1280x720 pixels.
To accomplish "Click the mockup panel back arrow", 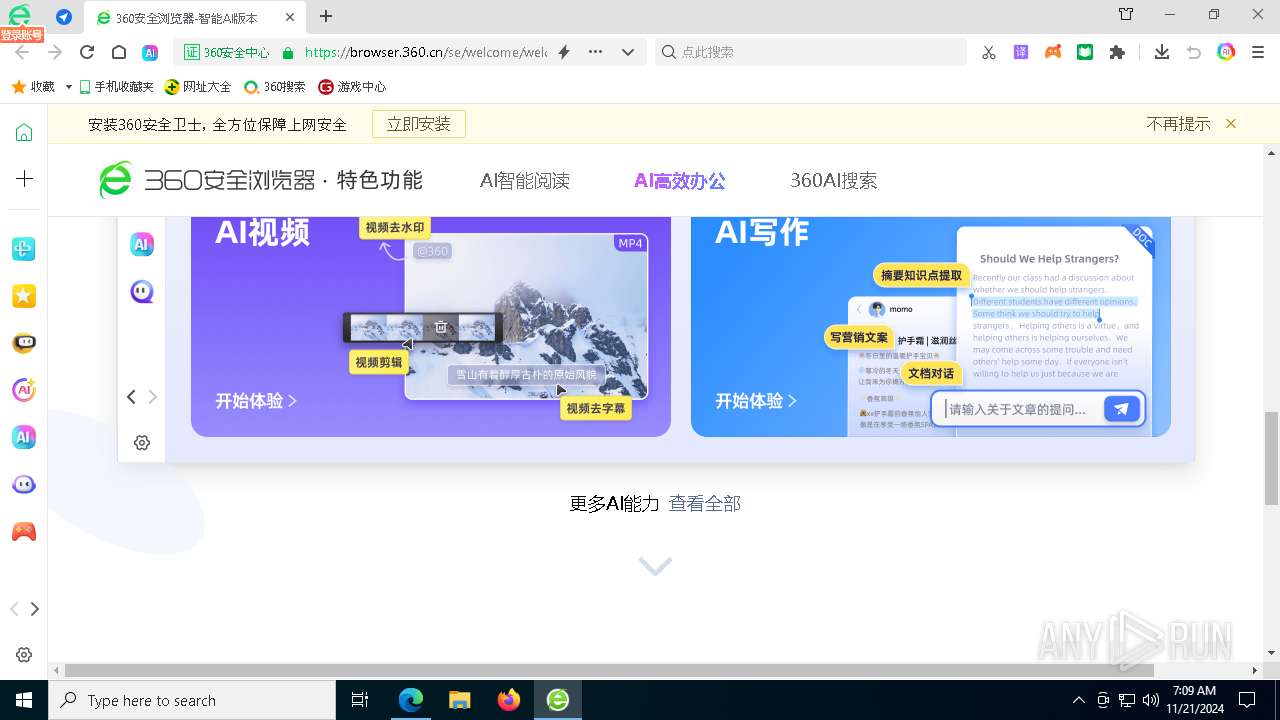I will pos(131,397).
